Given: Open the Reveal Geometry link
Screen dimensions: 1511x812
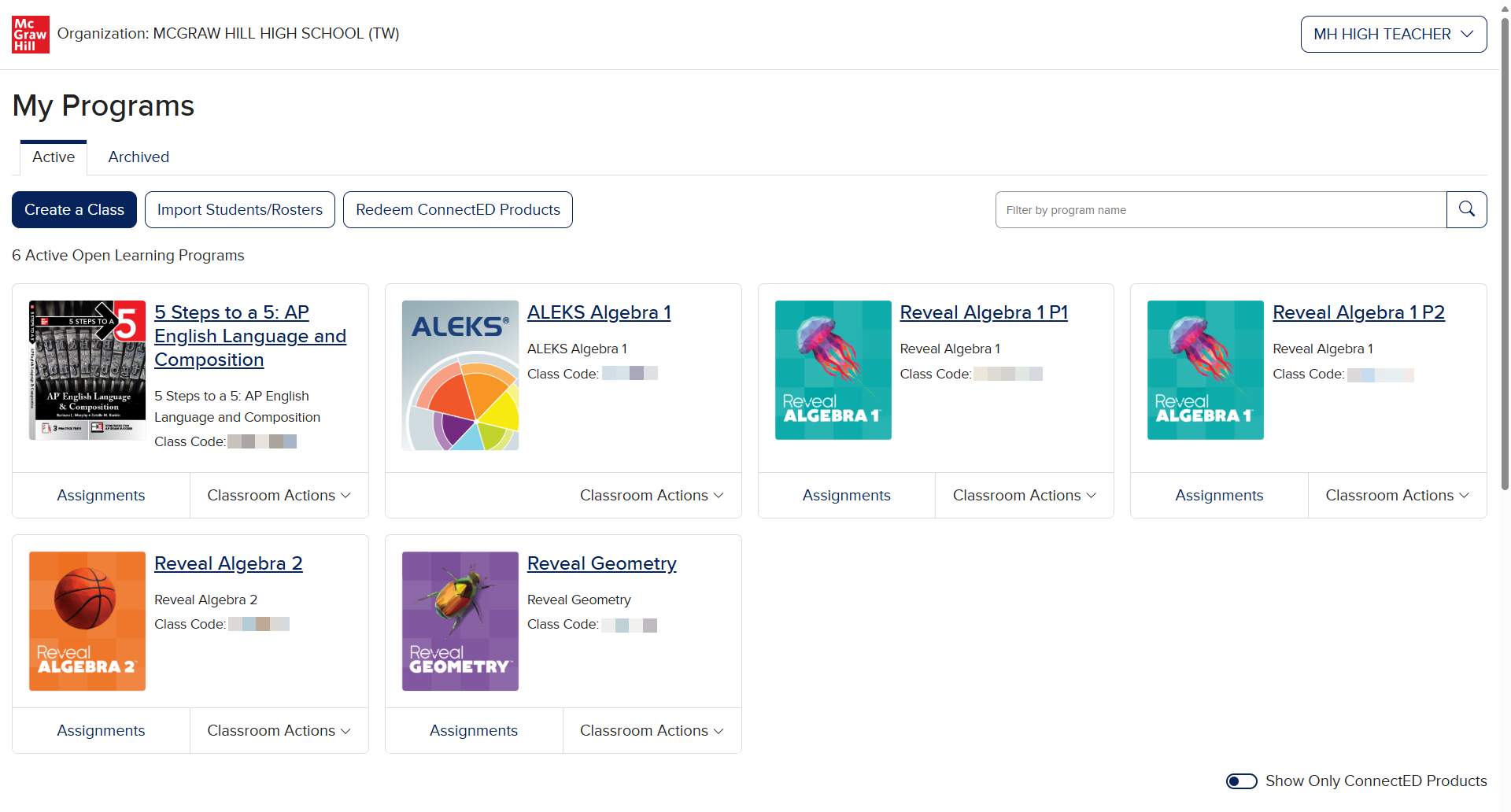Looking at the screenshot, I should tap(602, 563).
